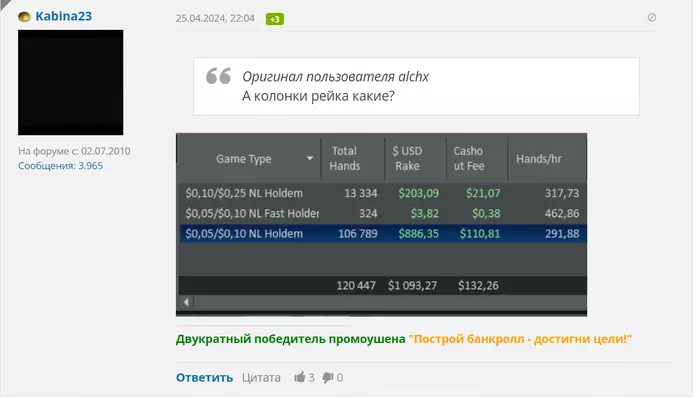The width and height of the screenshot is (700, 398).
Task: Click the 291,88 hands per hour value
Action: click(562, 234)
